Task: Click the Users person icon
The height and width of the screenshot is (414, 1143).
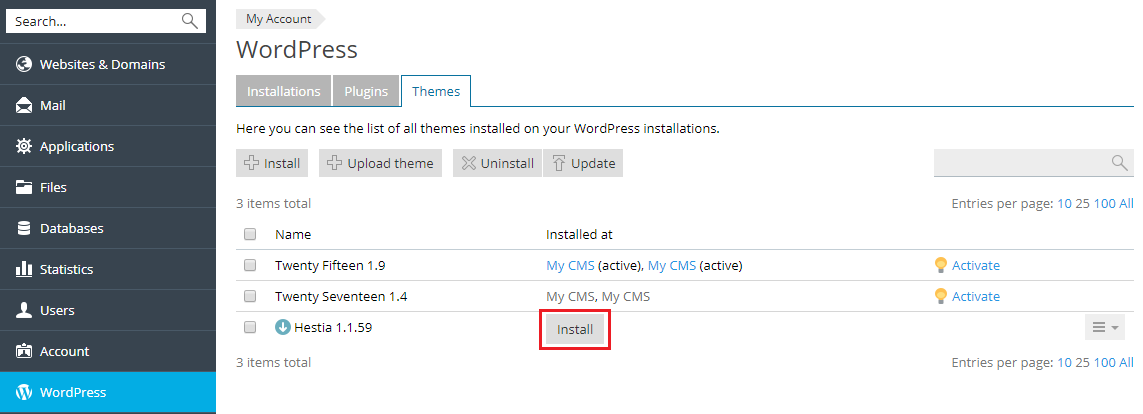Action: tap(24, 310)
